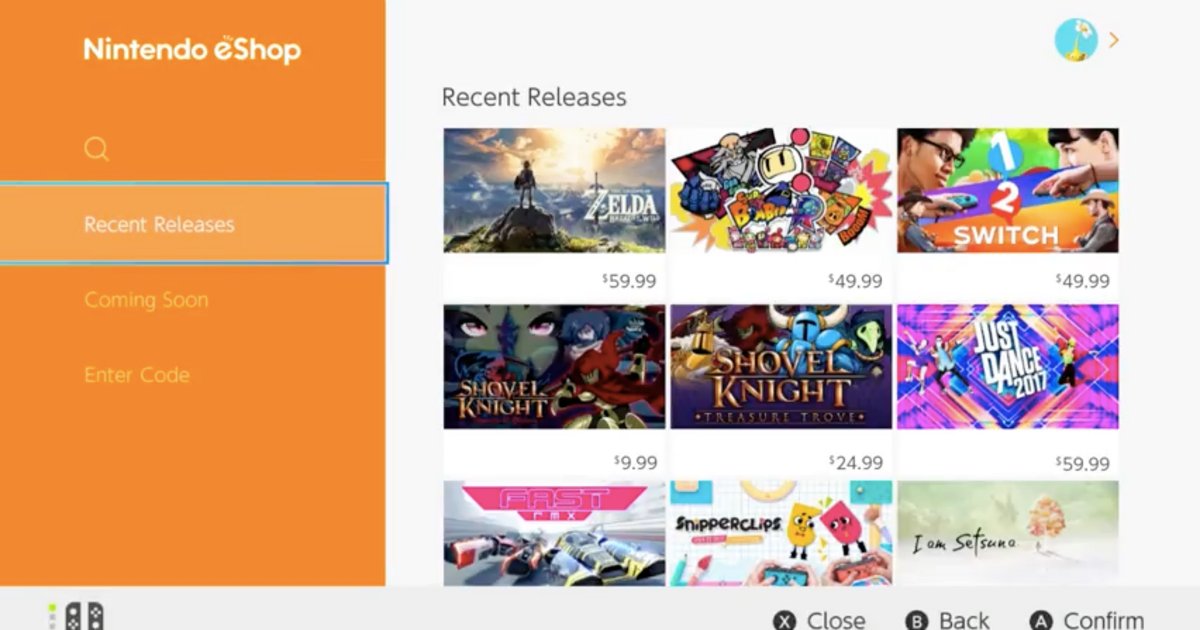
Task: Open the I am Setsuna tile
Action: click(1008, 533)
